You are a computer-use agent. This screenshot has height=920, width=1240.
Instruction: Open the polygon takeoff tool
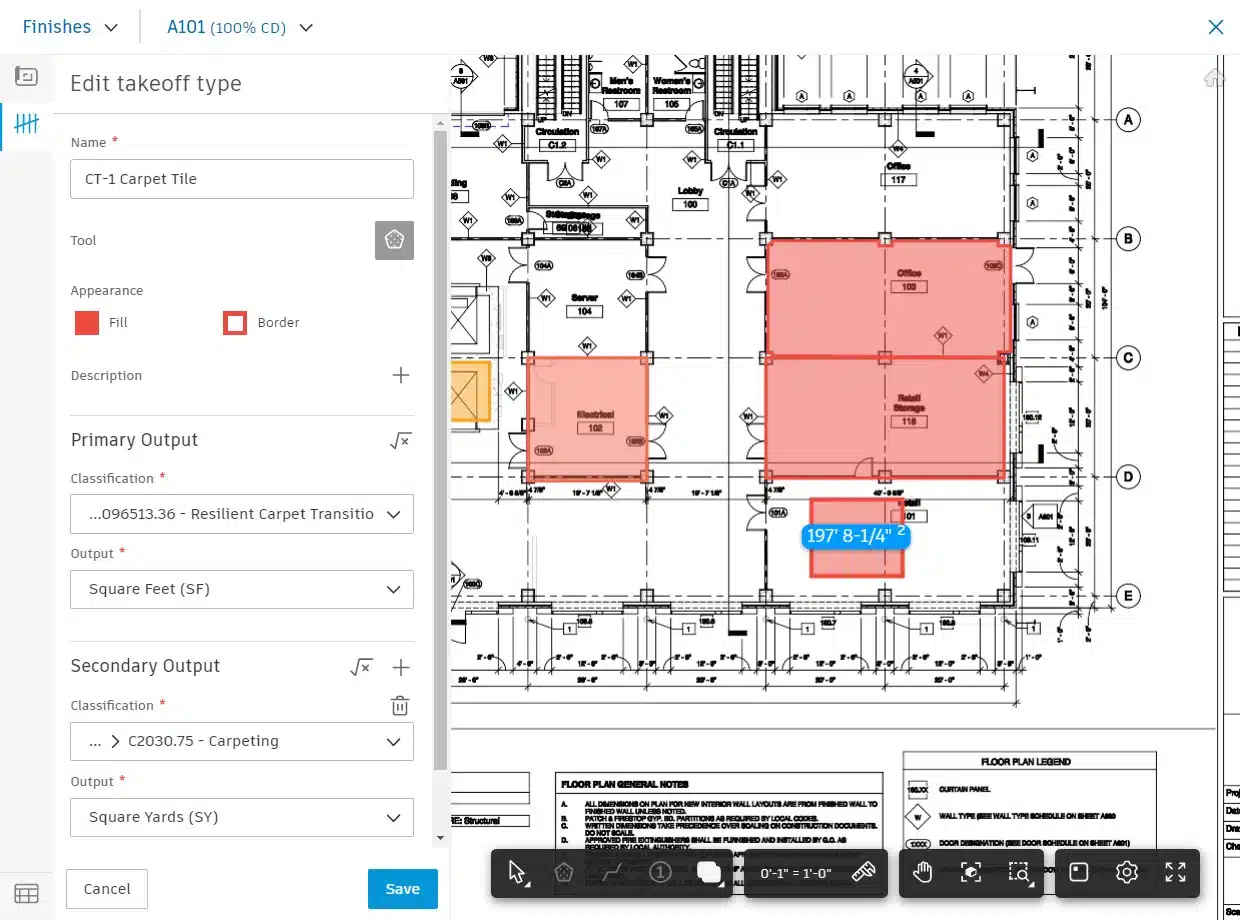tap(563, 872)
